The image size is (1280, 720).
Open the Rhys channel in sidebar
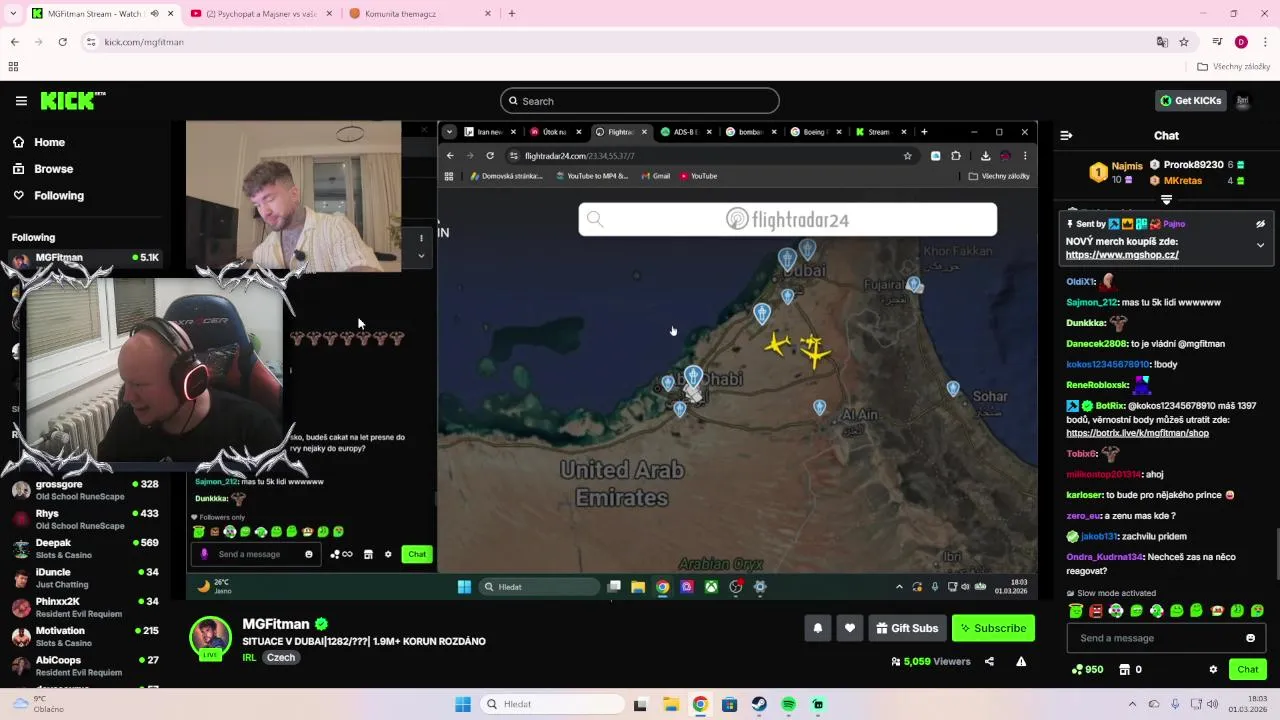pyautogui.click(x=85, y=519)
